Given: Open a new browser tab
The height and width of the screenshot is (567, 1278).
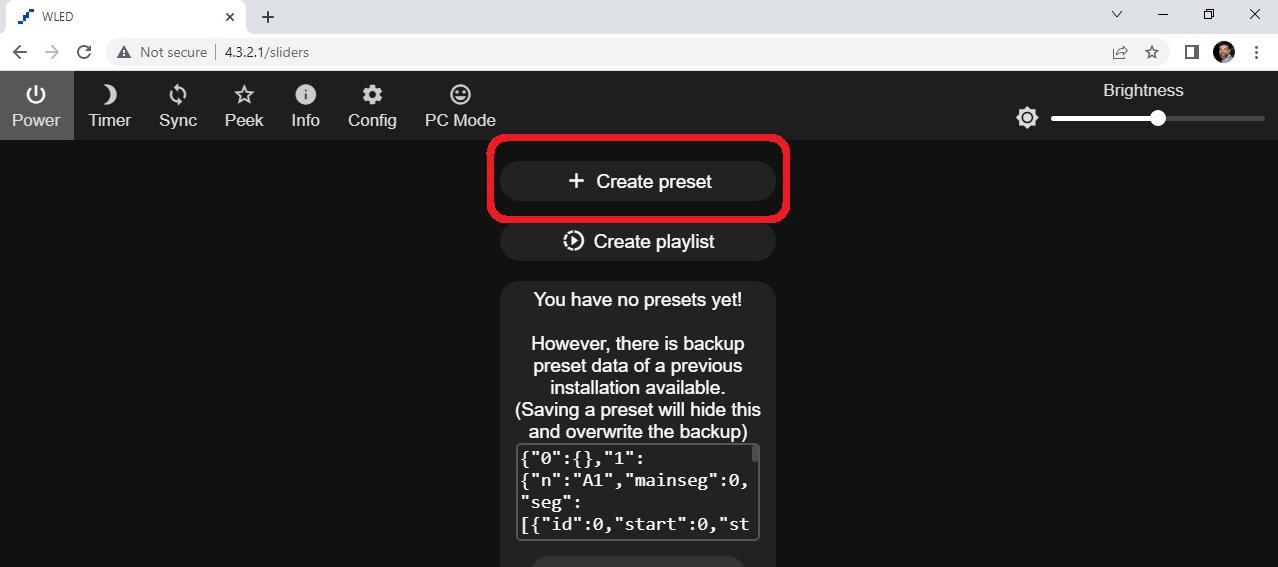Looking at the screenshot, I should (x=268, y=16).
